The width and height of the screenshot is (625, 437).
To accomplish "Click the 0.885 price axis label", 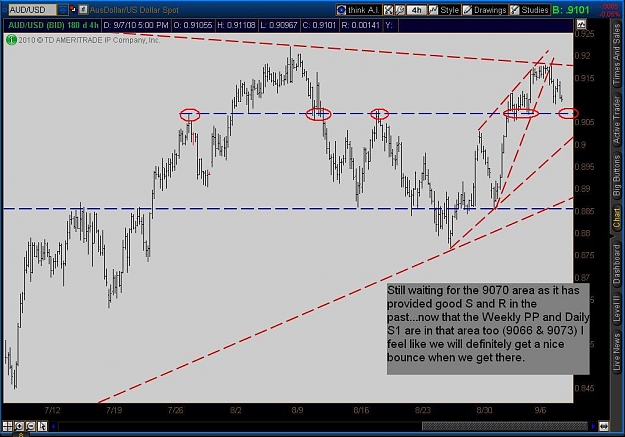I will (x=584, y=211).
